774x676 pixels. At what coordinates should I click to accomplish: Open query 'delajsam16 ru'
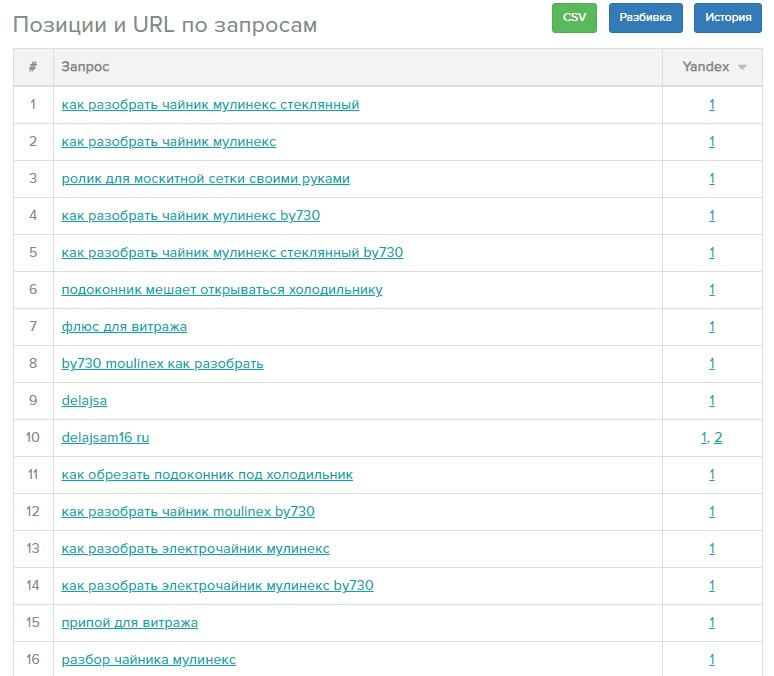pyautogui.click(x=105, y=437)
